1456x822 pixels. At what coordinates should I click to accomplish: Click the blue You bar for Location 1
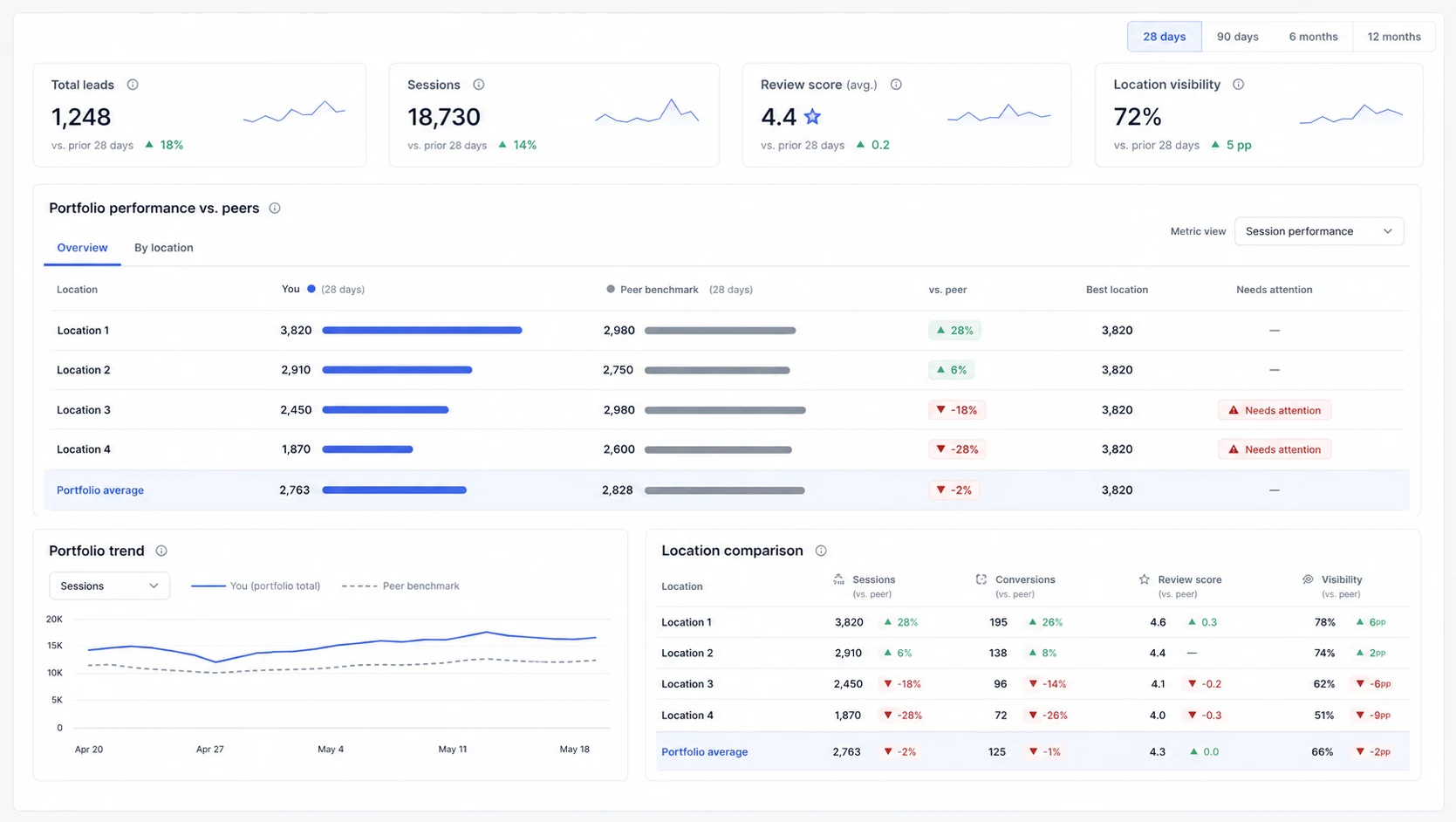pos(422,331)
